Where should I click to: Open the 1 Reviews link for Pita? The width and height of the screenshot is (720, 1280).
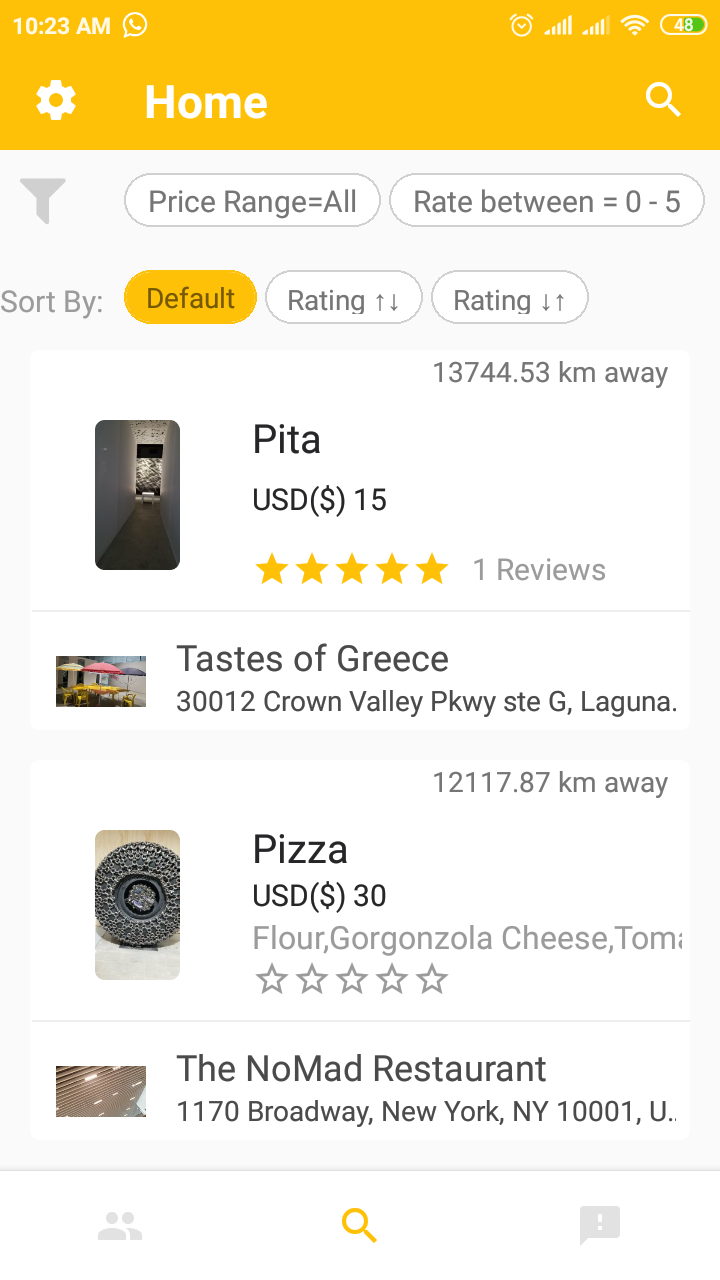(539, 570)
